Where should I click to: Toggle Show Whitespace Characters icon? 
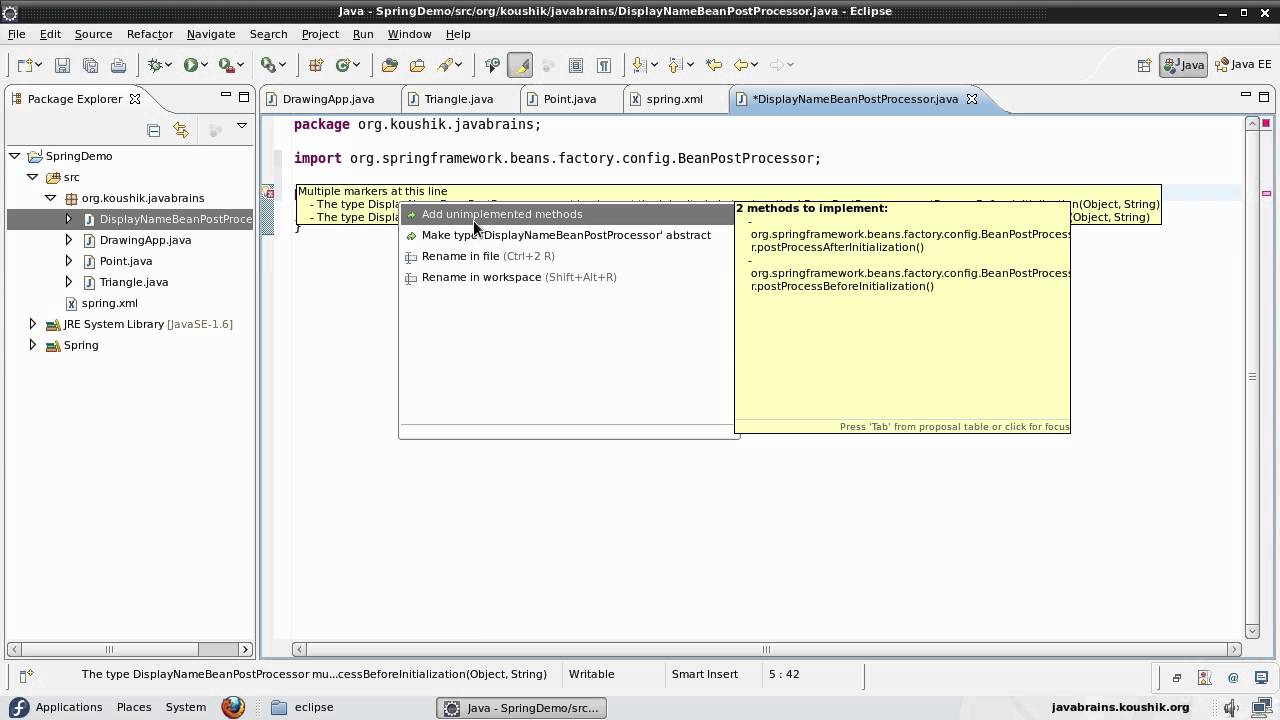pyautogui.click(x=604, y=65)
